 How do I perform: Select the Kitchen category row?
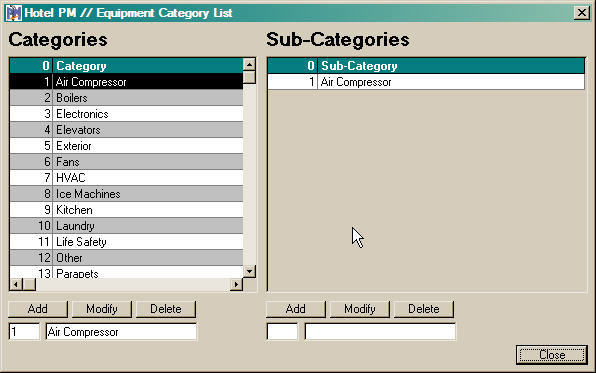126,210
